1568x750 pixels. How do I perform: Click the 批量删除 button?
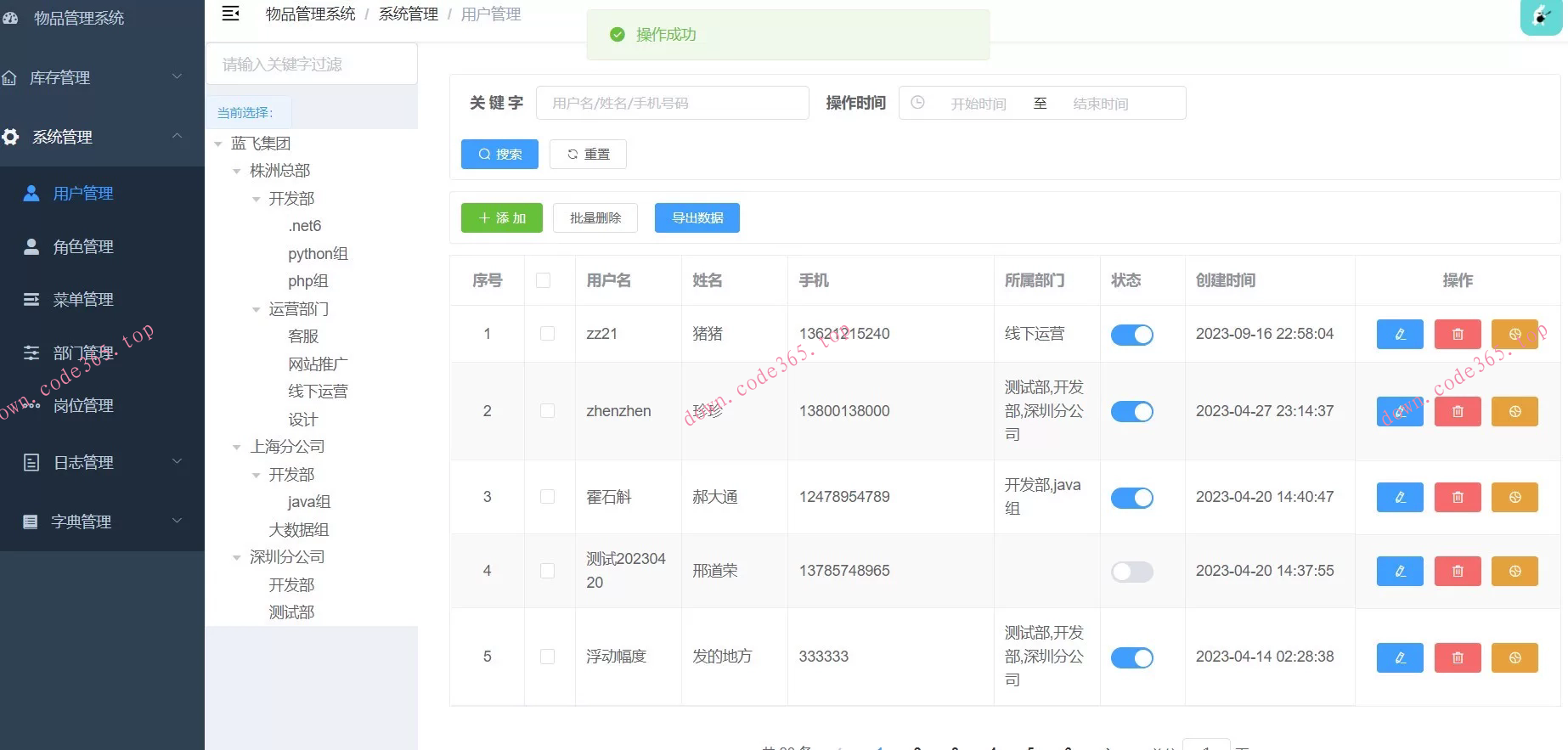click(595, 217)
